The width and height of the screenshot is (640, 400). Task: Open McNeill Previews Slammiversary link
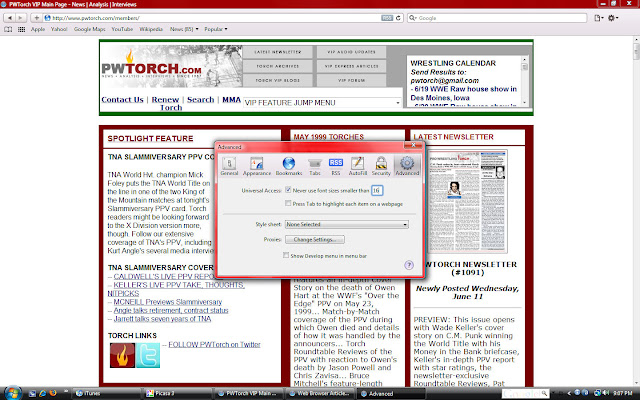168,302
